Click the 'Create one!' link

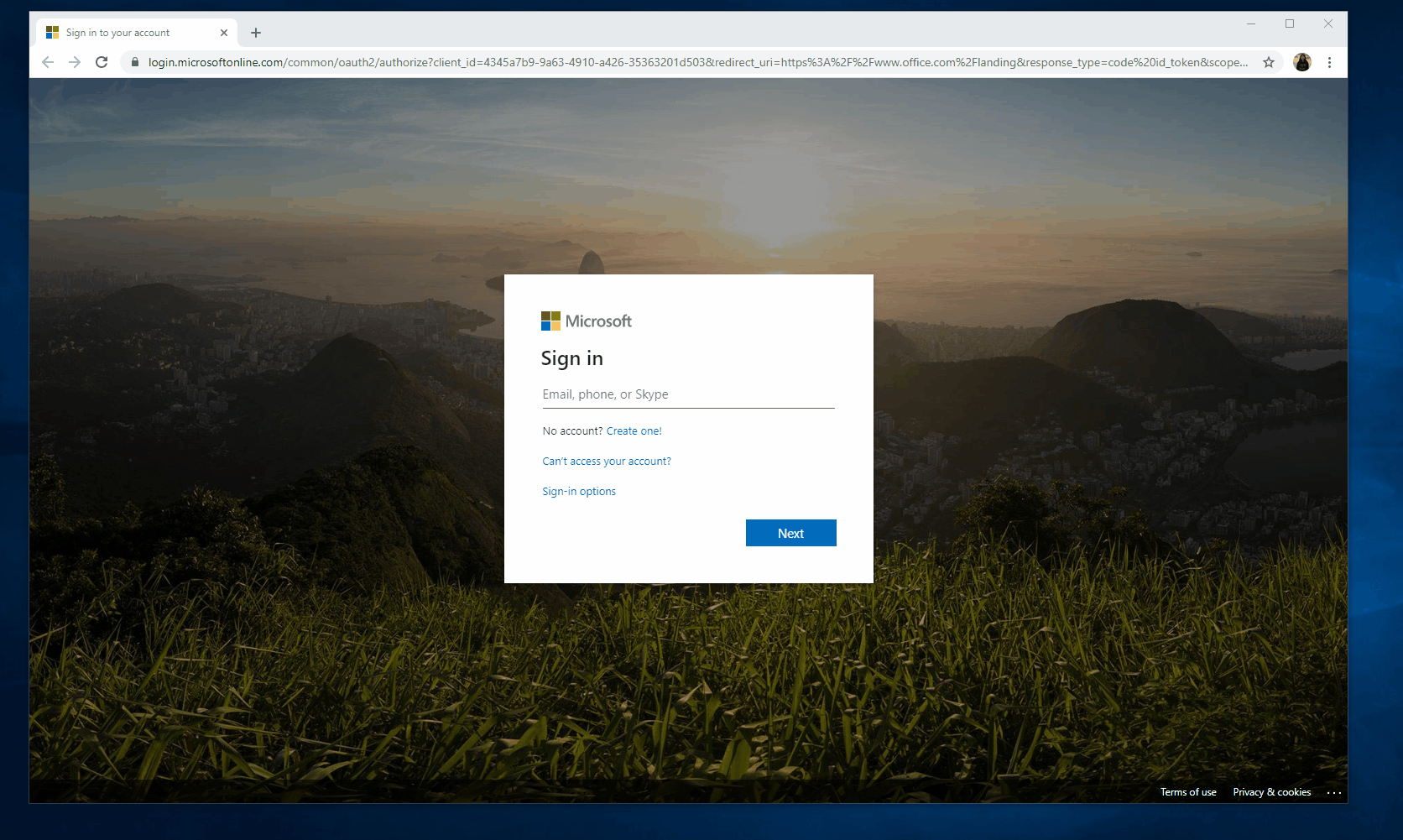(x=634, y=431)
